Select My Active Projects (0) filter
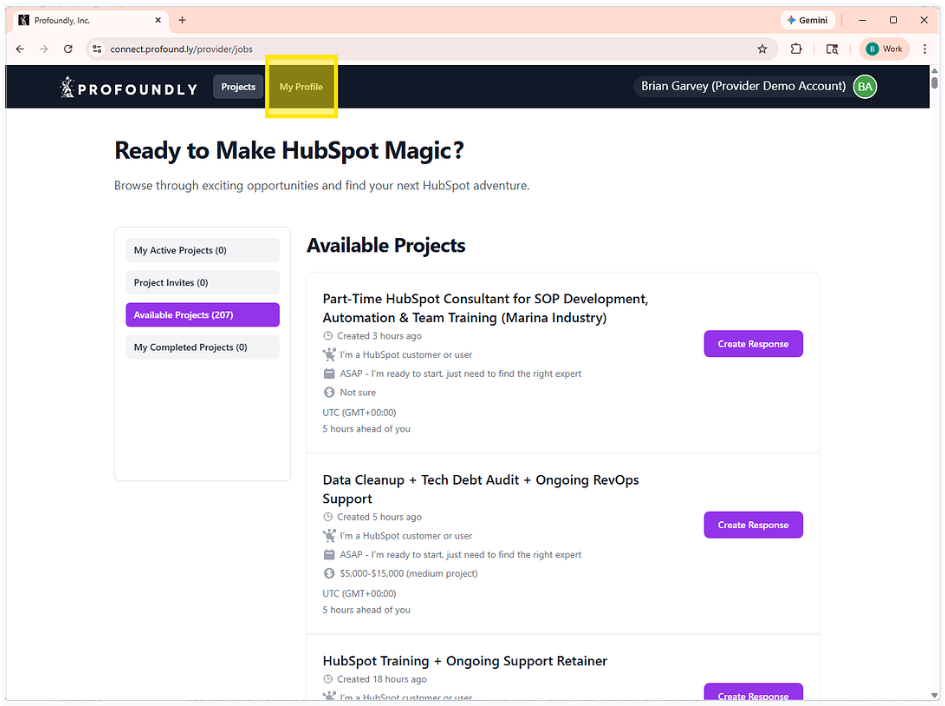This screenshot has width=945, height=706. [202, 250]
